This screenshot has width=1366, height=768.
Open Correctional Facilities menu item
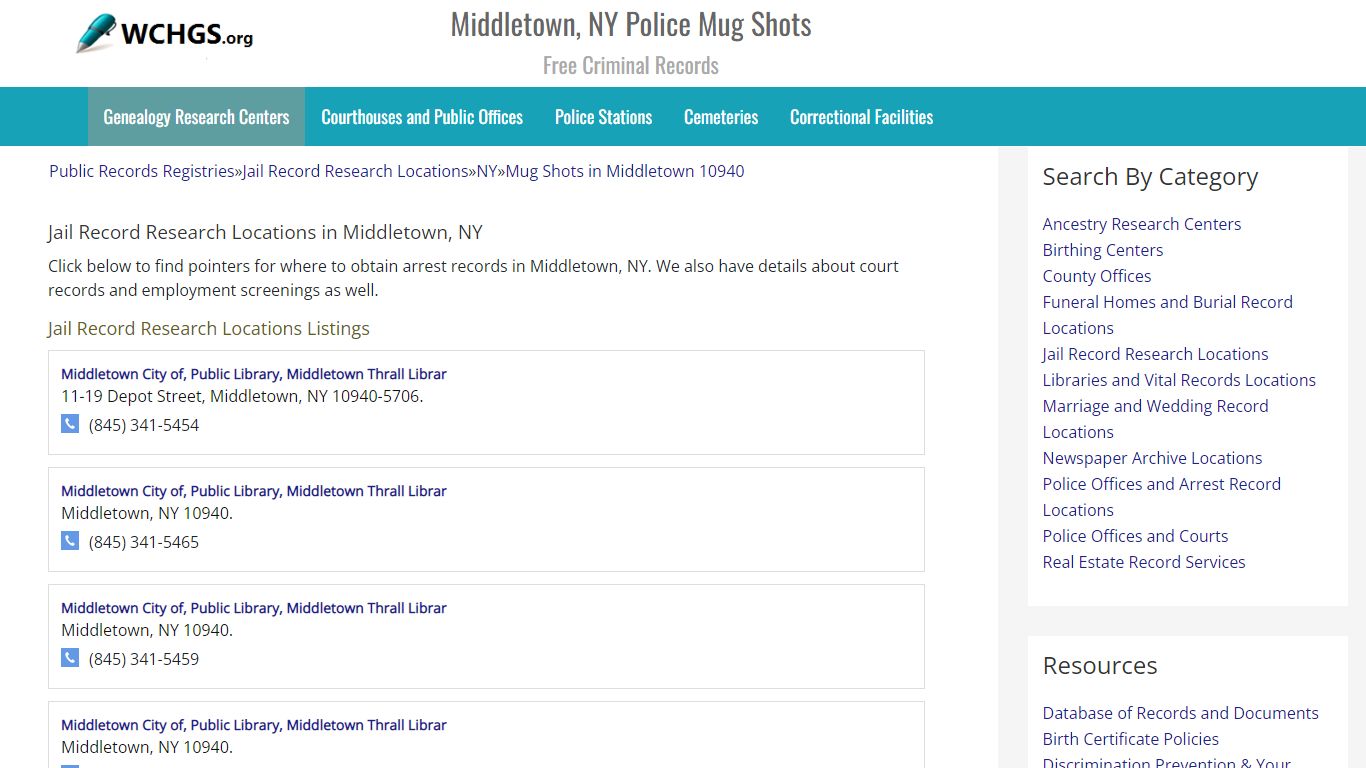tap(861, 117)
